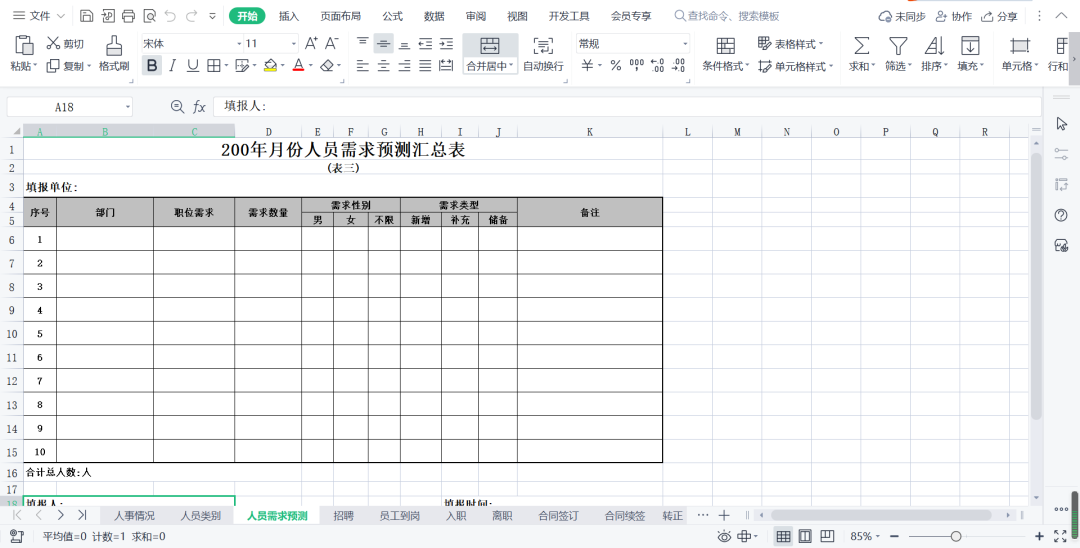Click the Save icon in quick access bar

[x=87, y=16]
